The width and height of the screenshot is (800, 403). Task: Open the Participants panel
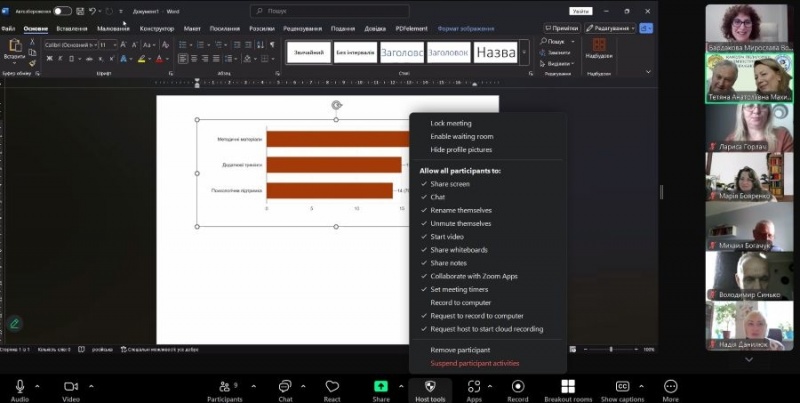[224, 387]
